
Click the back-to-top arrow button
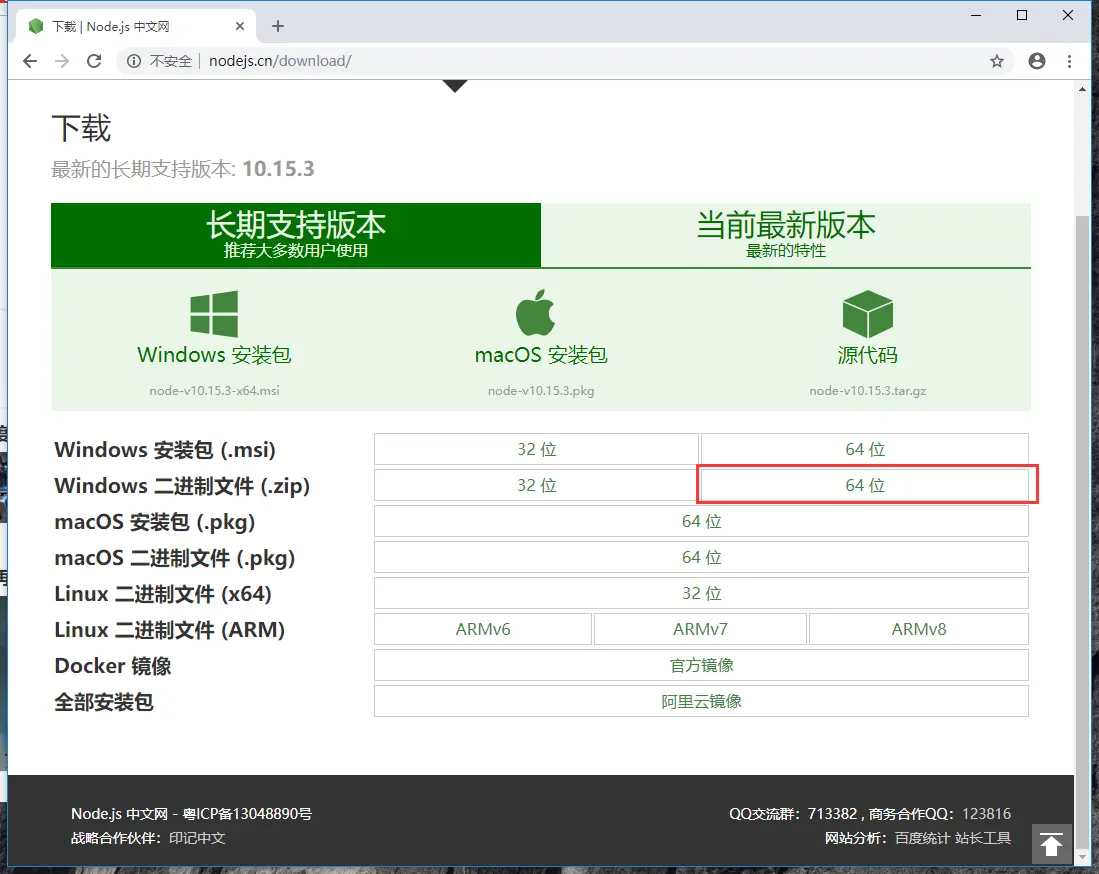(1051, 844)
